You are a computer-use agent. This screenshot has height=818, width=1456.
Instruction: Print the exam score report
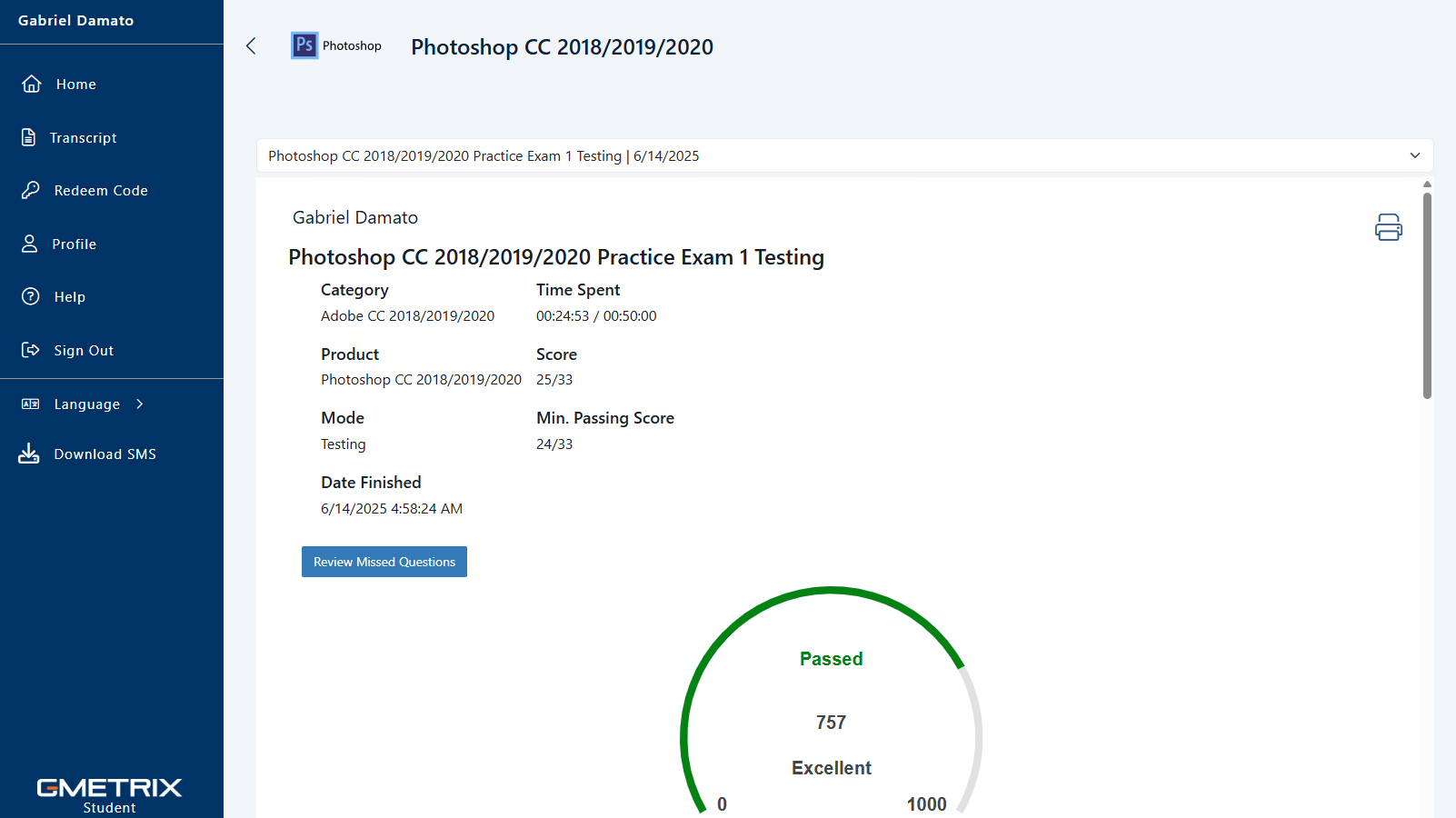(1388, 227)
